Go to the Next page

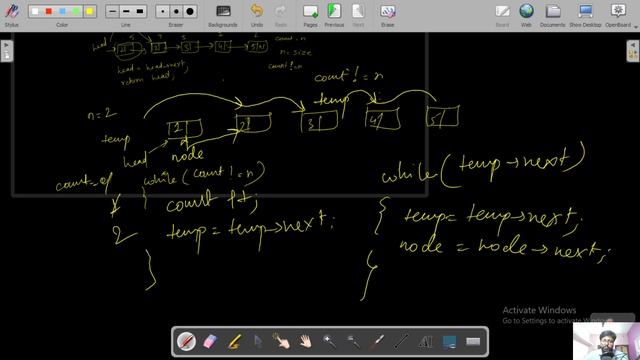pos(358,15)
